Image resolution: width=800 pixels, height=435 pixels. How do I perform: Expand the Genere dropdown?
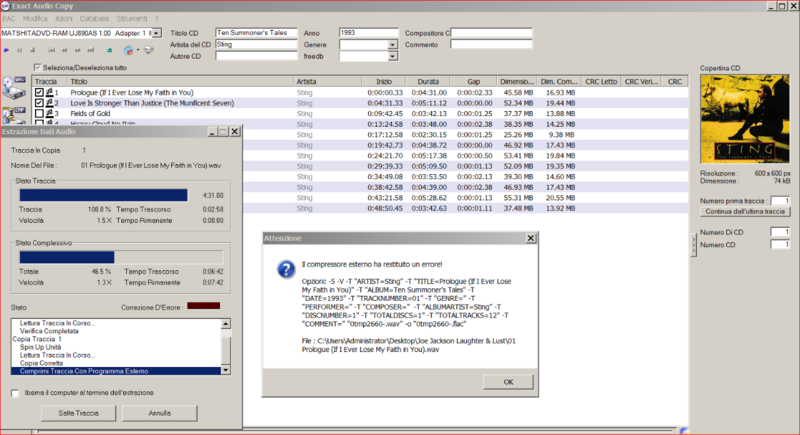click(394, 45)
